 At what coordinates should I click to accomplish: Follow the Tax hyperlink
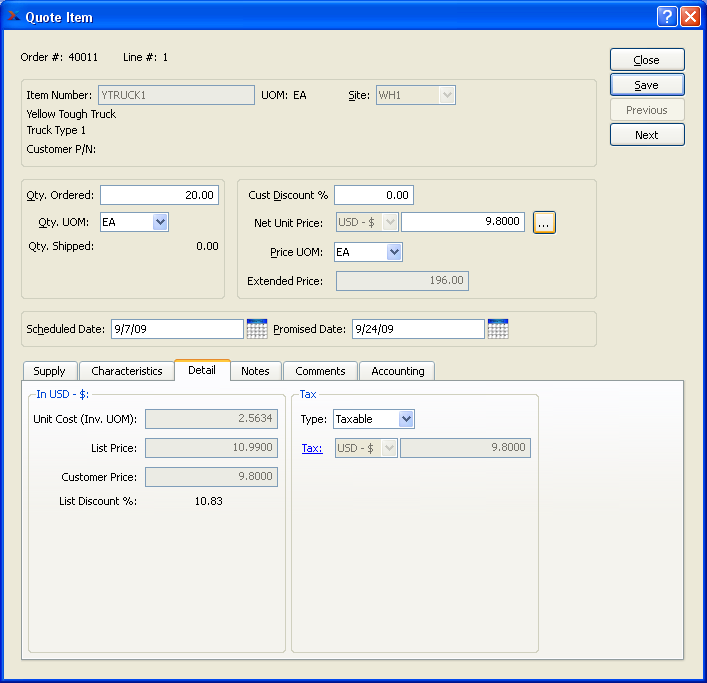click(311, 449)
